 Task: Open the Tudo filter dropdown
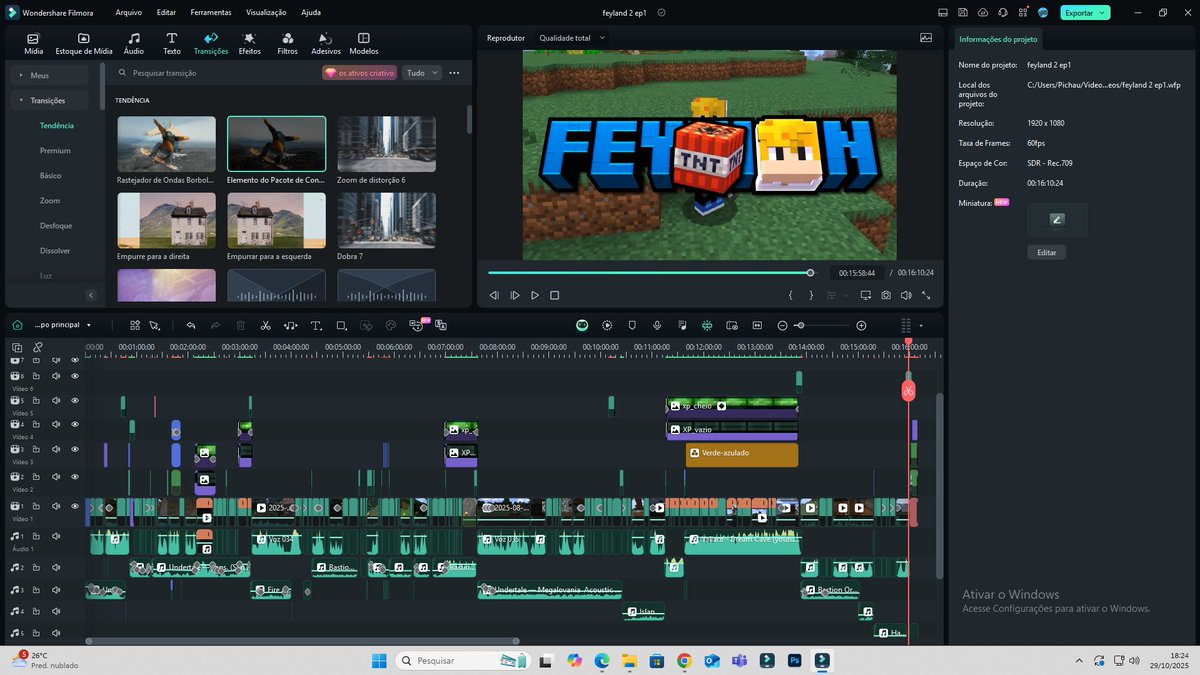coord(422,73)
